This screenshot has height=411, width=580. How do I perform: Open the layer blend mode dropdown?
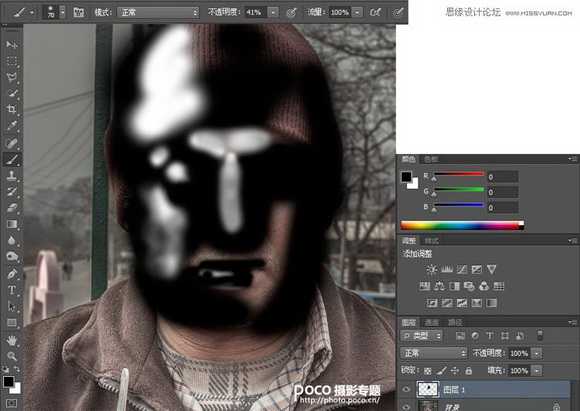[x=434, y=353]
